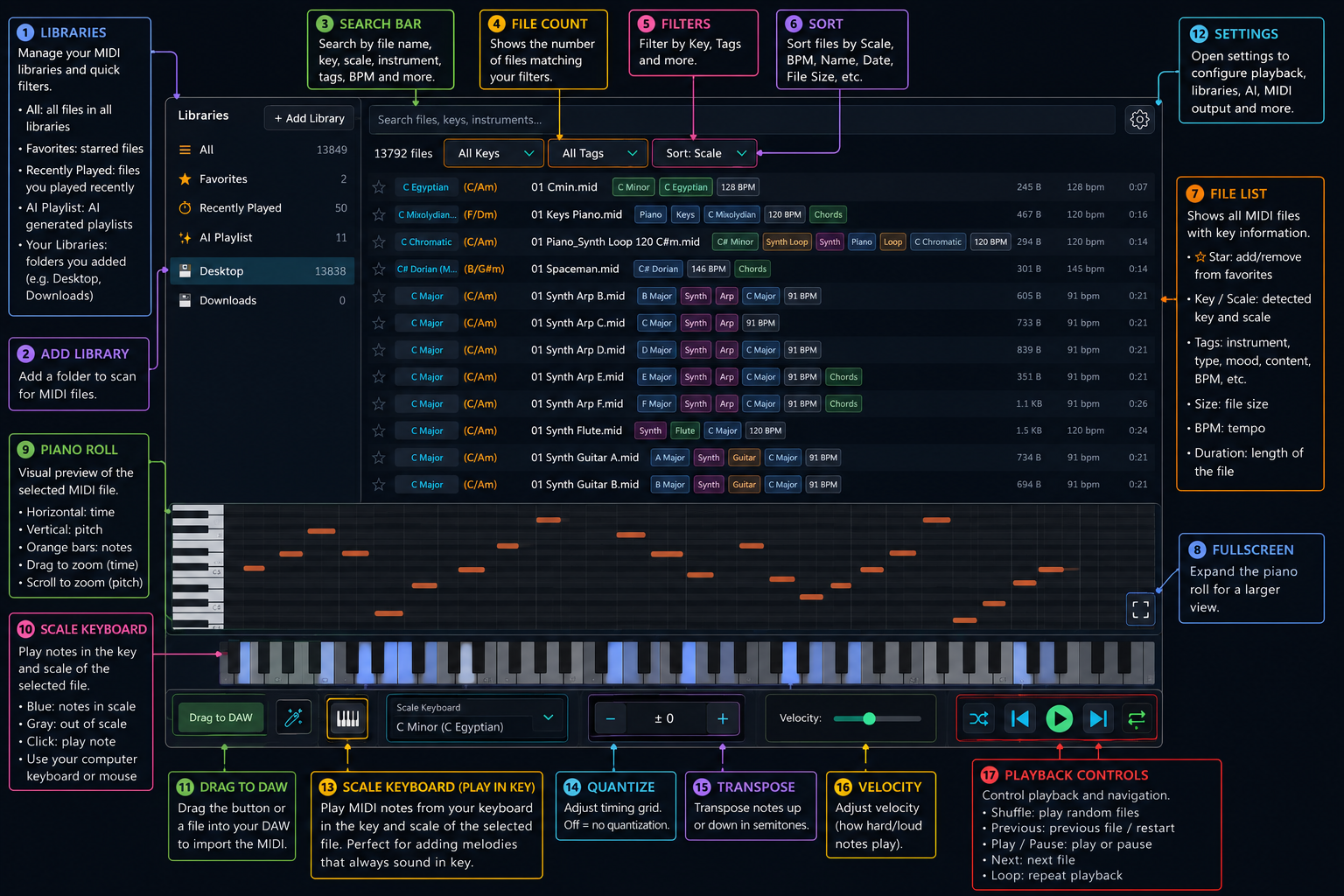1344x896 pixels.
Task: Skip to the next file
Action: (1098, 718)
